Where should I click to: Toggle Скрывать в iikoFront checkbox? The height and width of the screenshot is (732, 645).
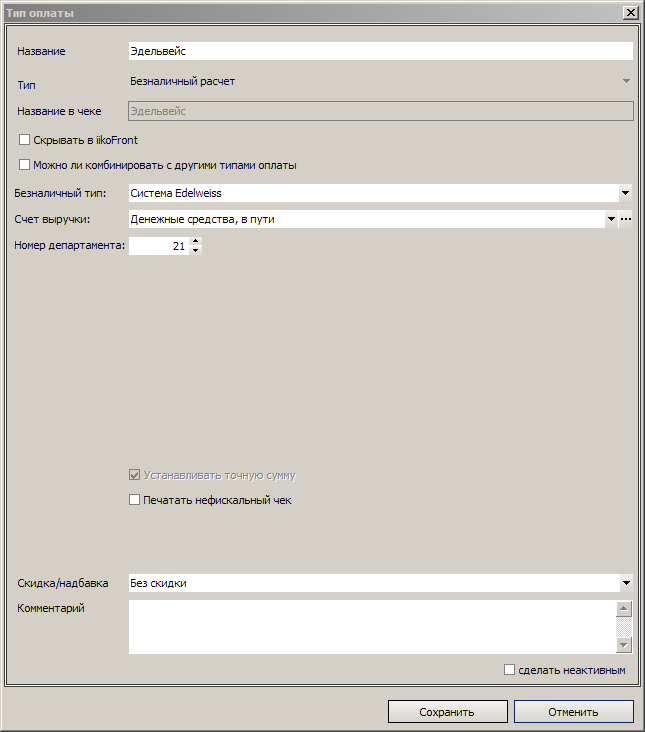(x=24, y=140)
